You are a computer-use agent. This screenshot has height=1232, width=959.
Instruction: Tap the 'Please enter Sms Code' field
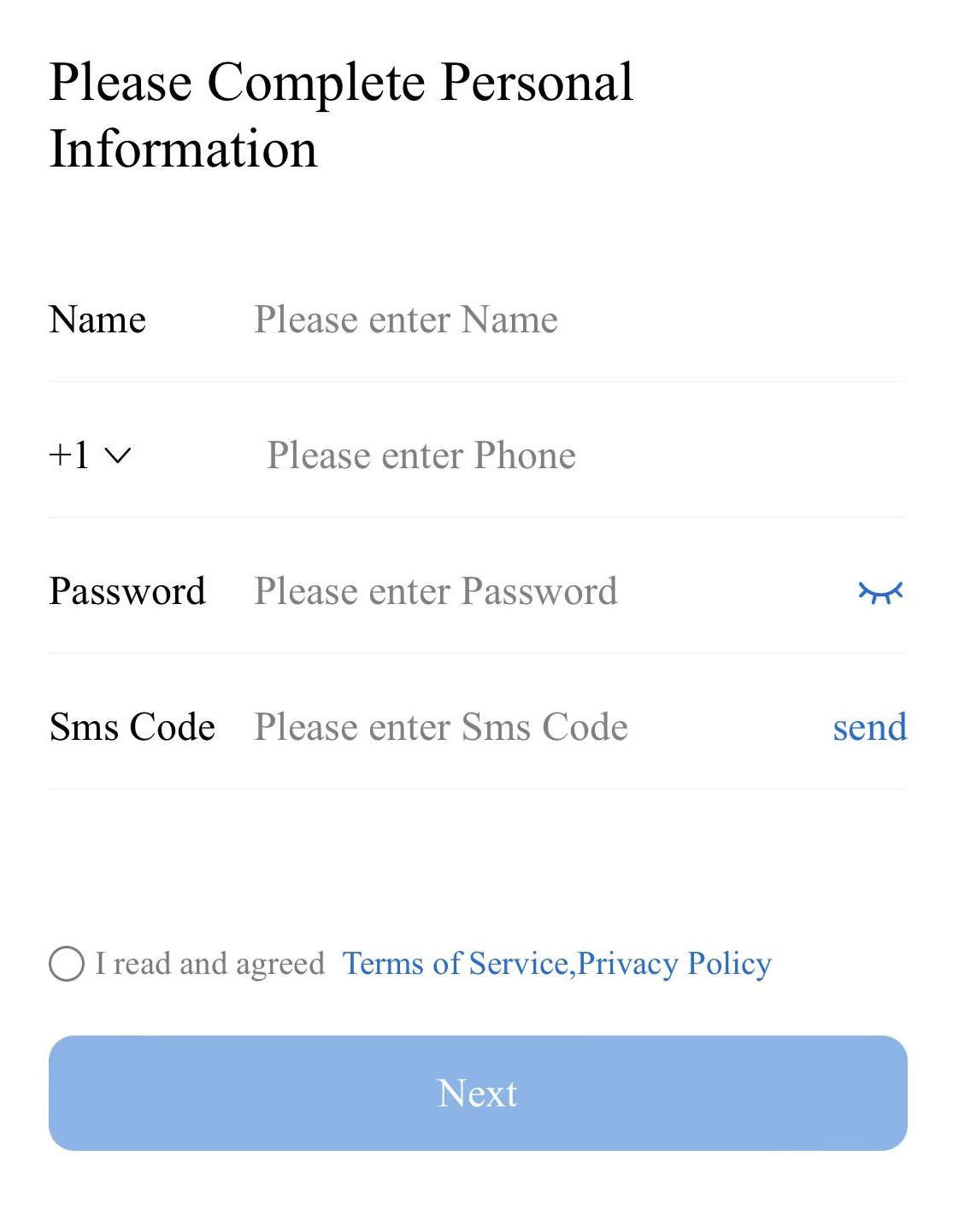pos(441,728)
